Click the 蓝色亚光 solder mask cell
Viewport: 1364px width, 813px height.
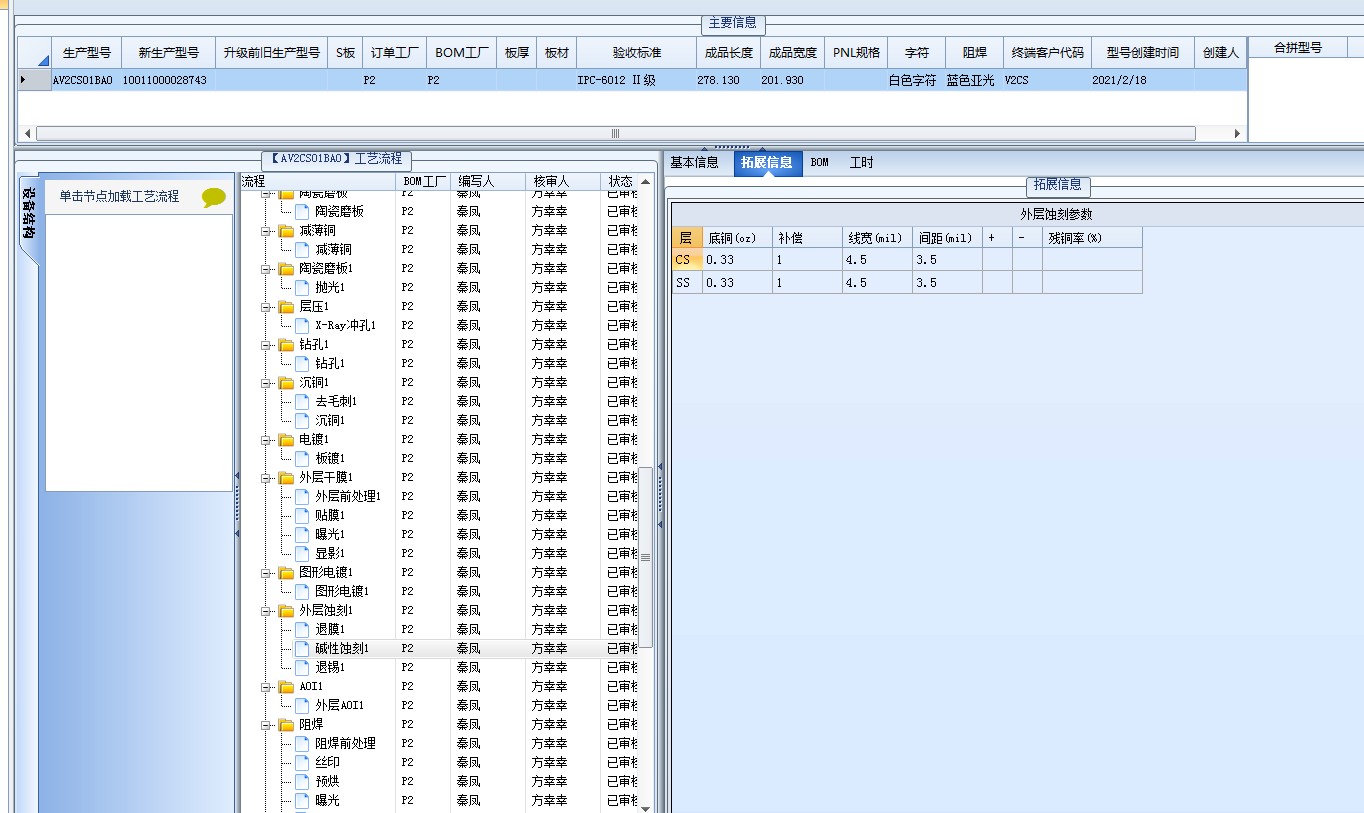tap(974, 80)
